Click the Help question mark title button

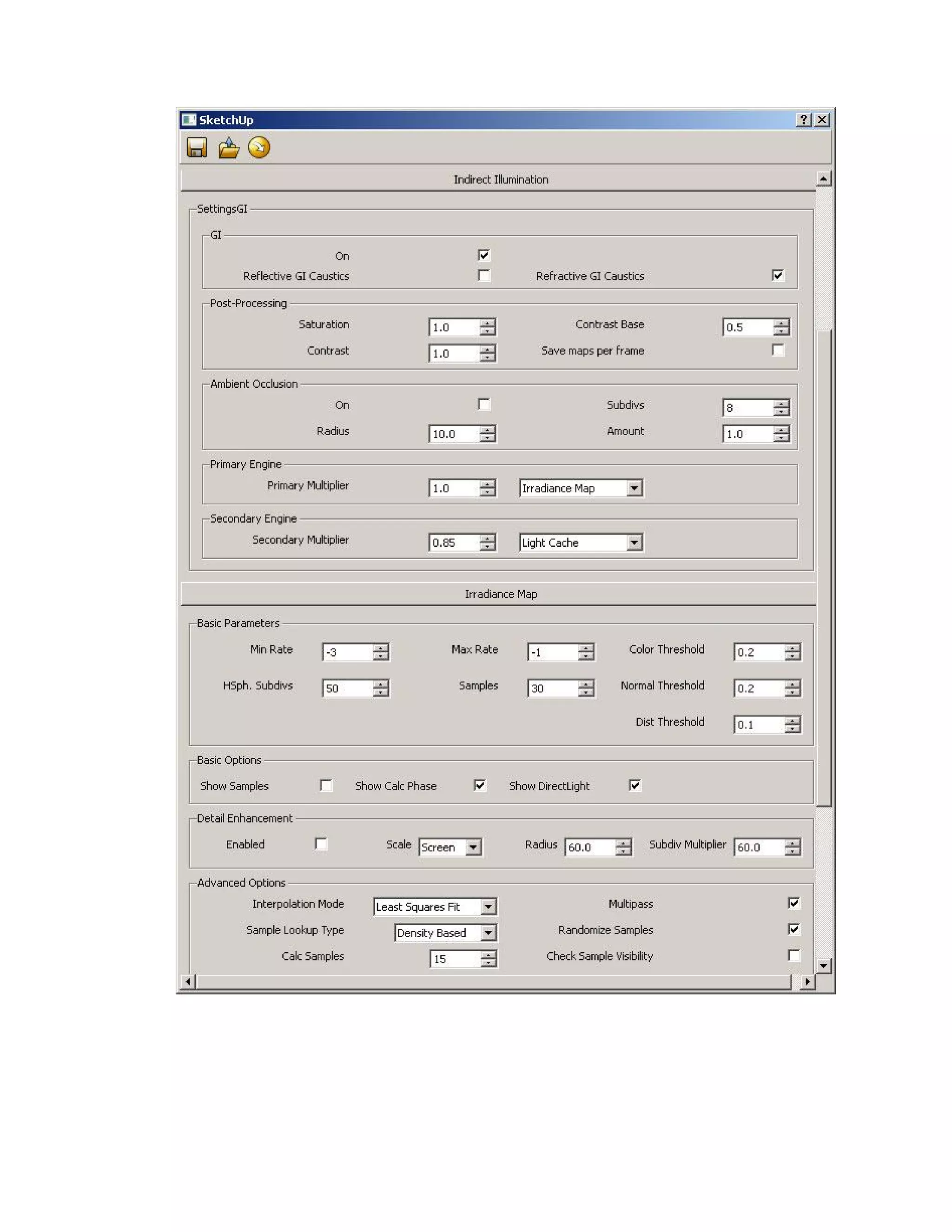click(x=803, y=119)
